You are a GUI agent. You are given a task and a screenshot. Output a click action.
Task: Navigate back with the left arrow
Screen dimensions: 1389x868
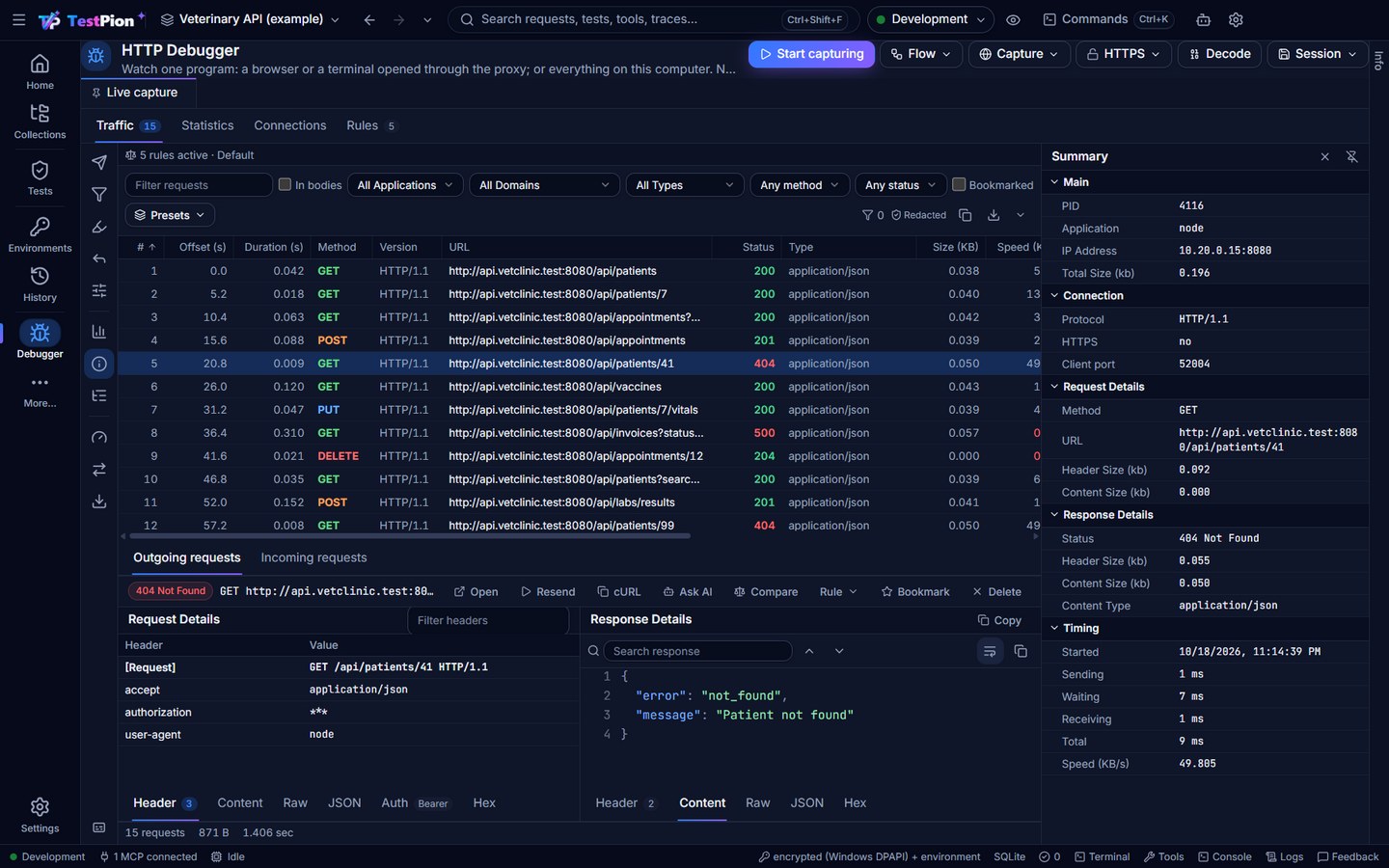pos(369,19)
